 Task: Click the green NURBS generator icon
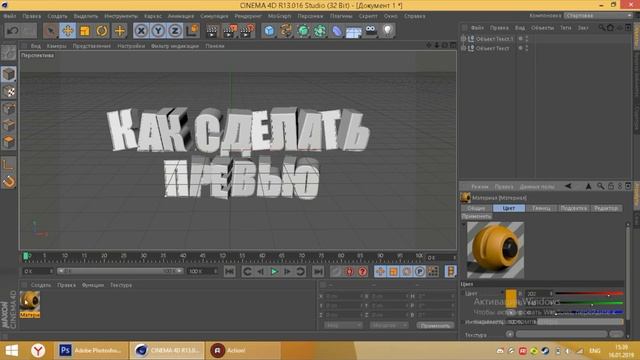tap(303, 31)
